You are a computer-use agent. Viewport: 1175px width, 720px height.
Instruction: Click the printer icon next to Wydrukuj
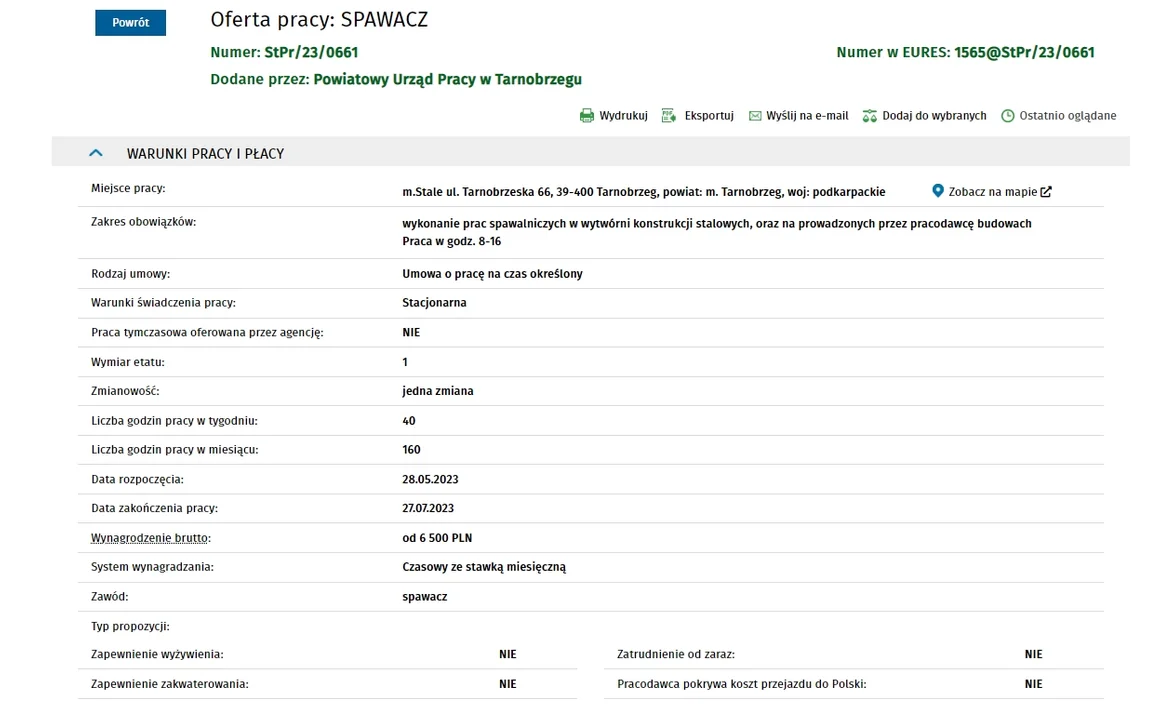click(x=587, y=115)
